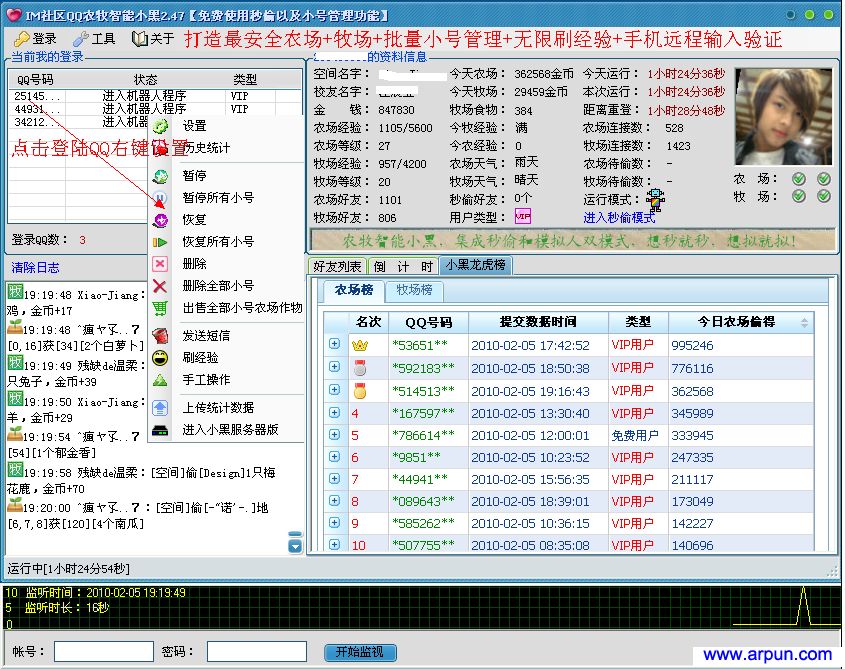Click the upload icon beside 上传统计数据
This screenshot has height=669, width=845.
coord(160,408)
